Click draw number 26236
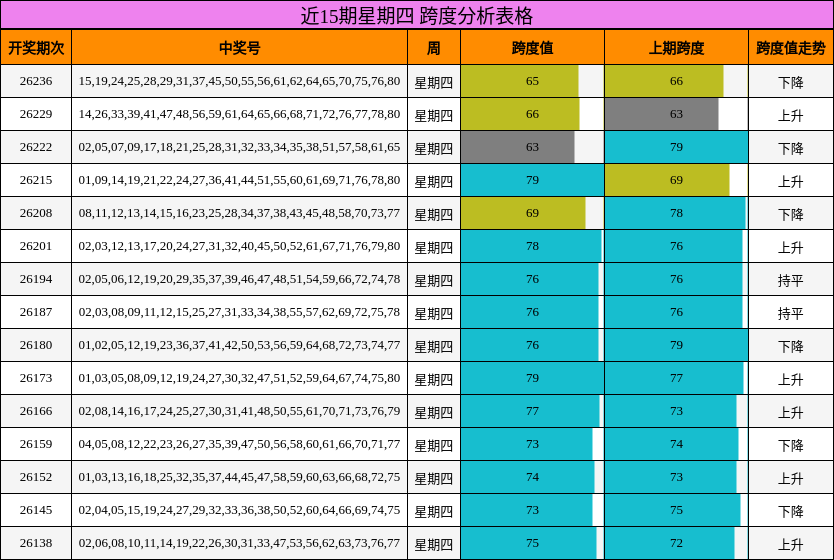This screenshot has width=834, height=560. click(36, 81)
